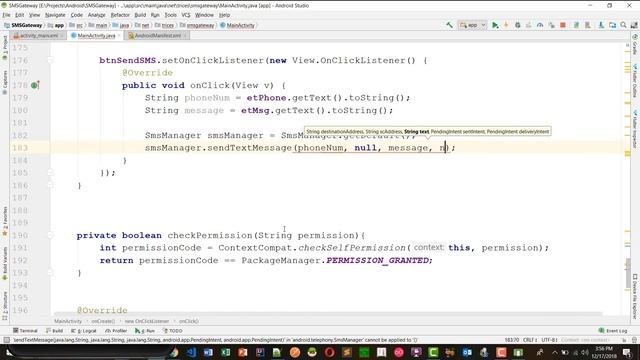Open Excel from the Windows taskbar
This screenshot has height=360, width=640.
[x=225, y=352]
